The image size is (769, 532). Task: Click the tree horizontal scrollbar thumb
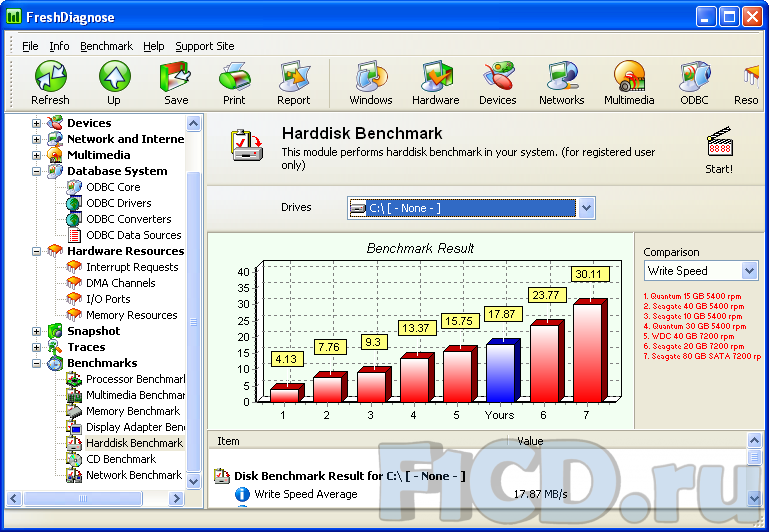[x=82, y=499]
